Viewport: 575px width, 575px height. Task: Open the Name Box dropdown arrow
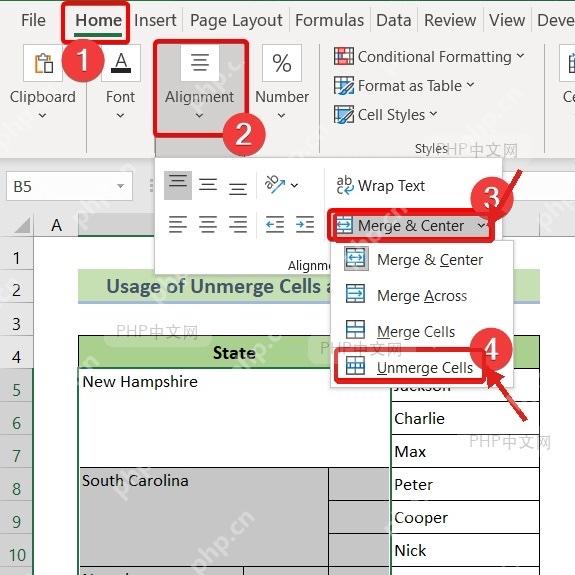click(120, 186)
